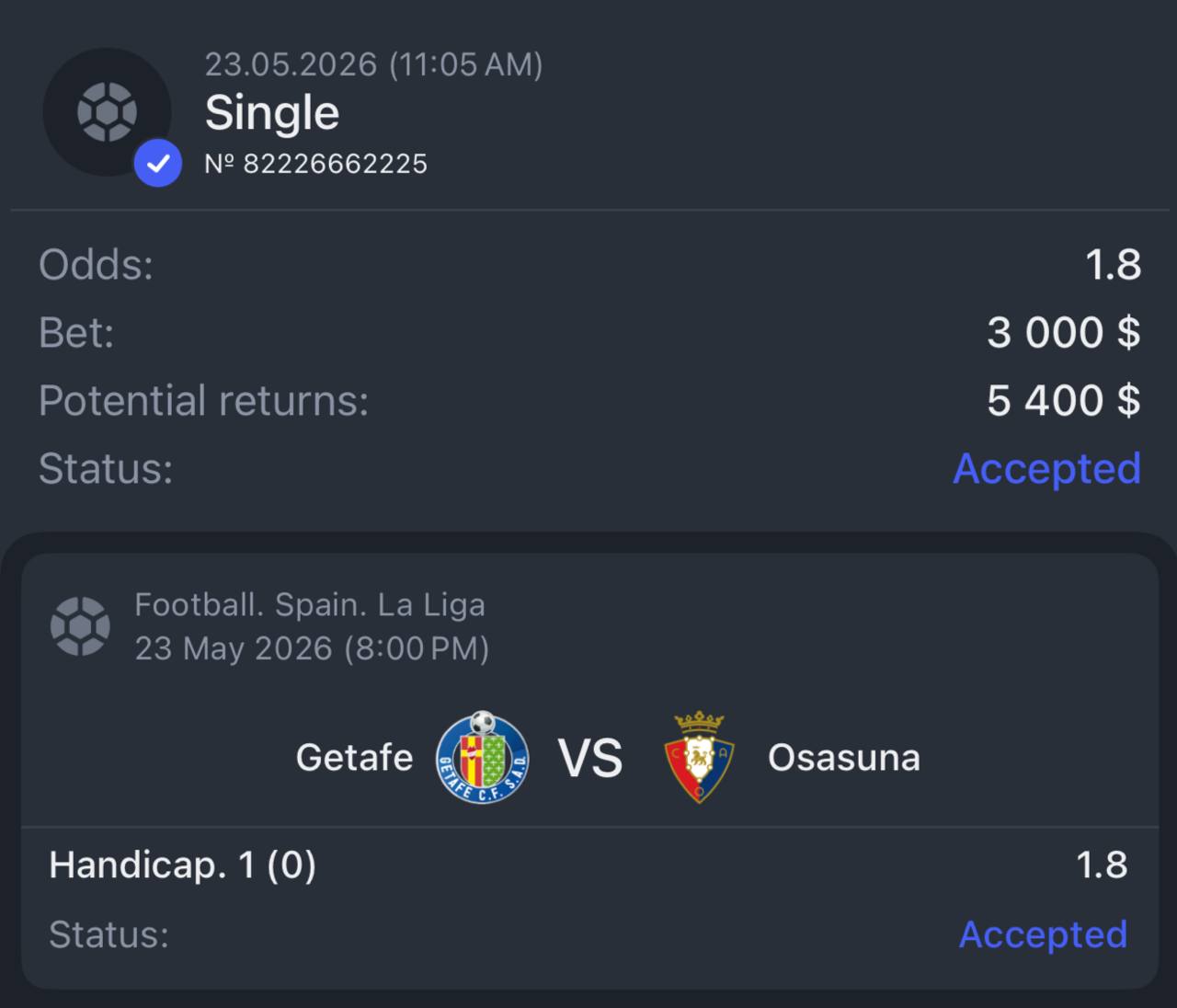Image resolution: width=1177 pixels, height=1008 pixels.
Task: Click bet number 82226662225
Action: pyautogui.click(x=315, y=164)
